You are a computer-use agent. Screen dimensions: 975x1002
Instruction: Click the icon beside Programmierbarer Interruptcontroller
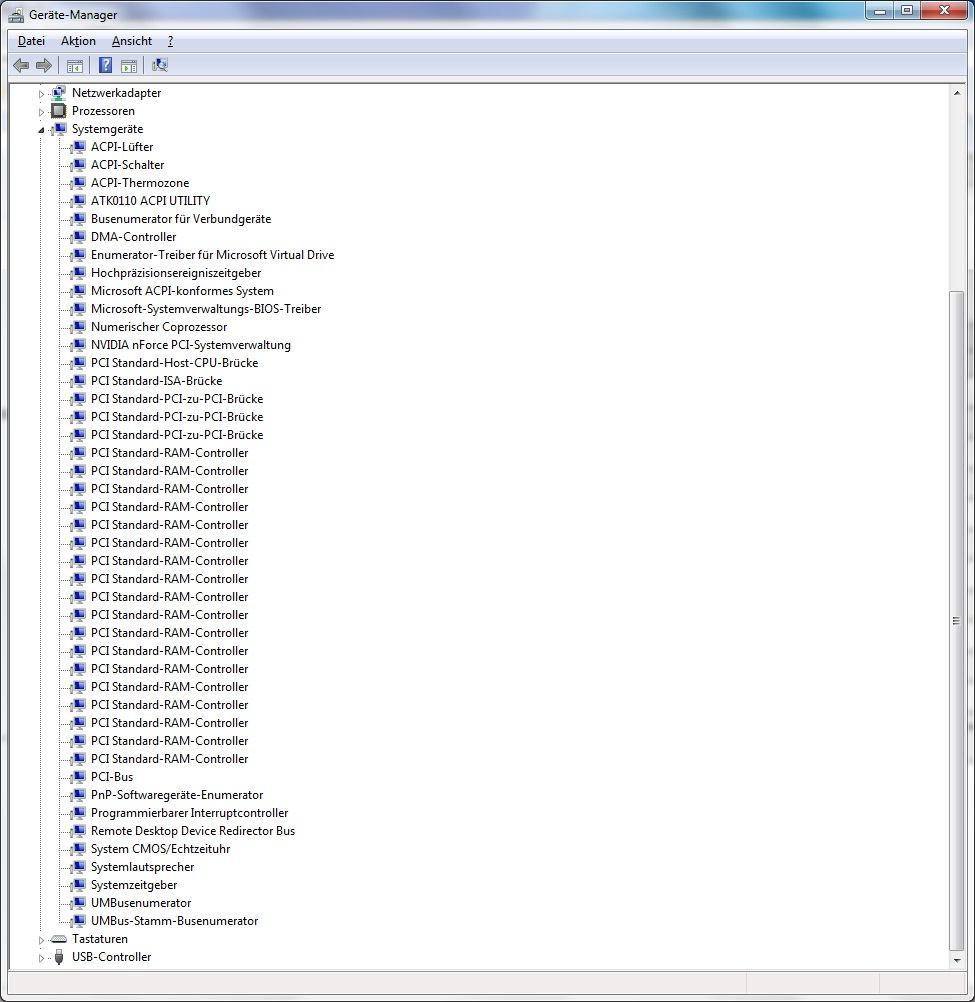pos(78,813)
